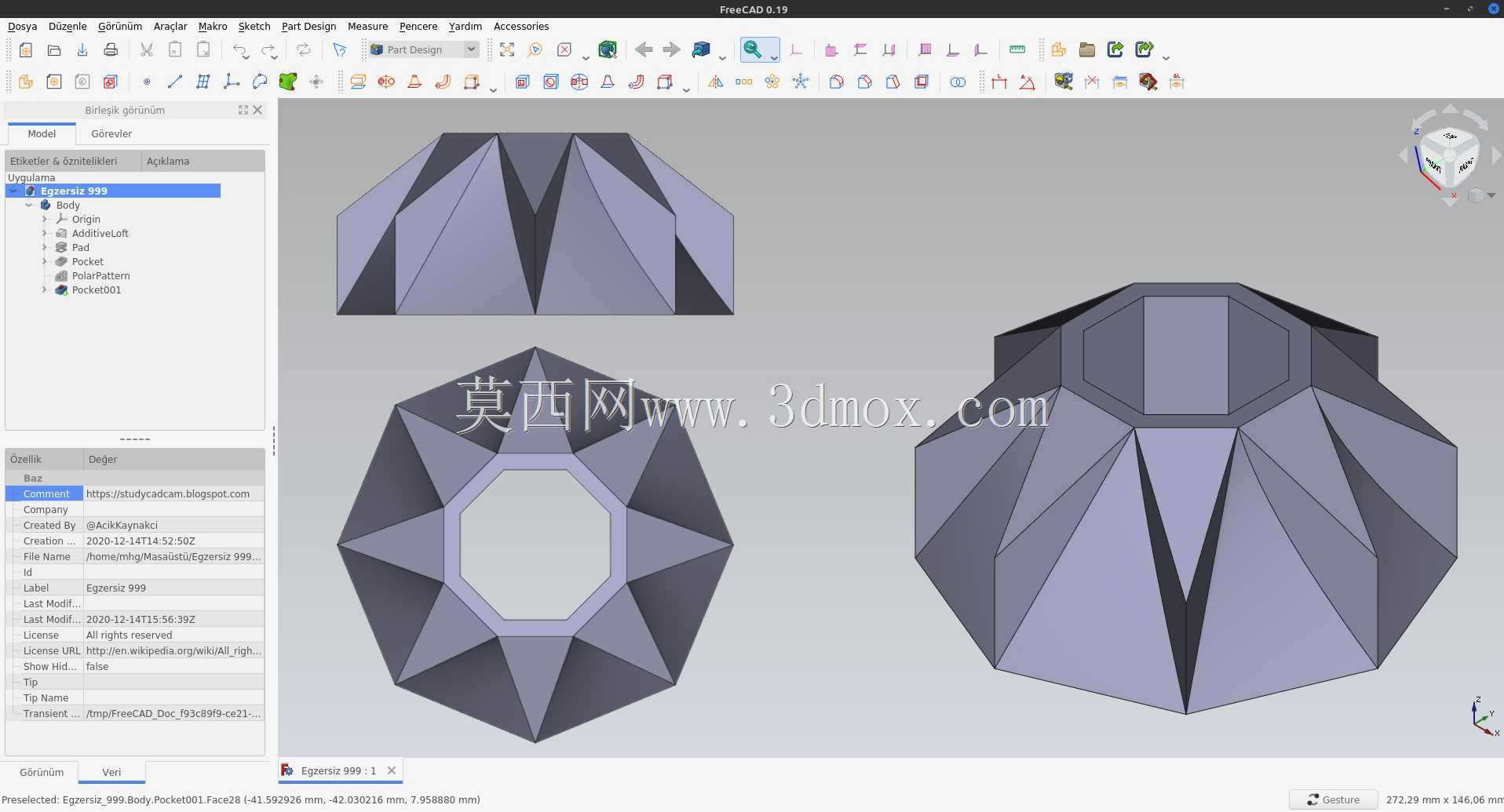
Task: Save the document with the toolbar icon
Action: [82, 50]
